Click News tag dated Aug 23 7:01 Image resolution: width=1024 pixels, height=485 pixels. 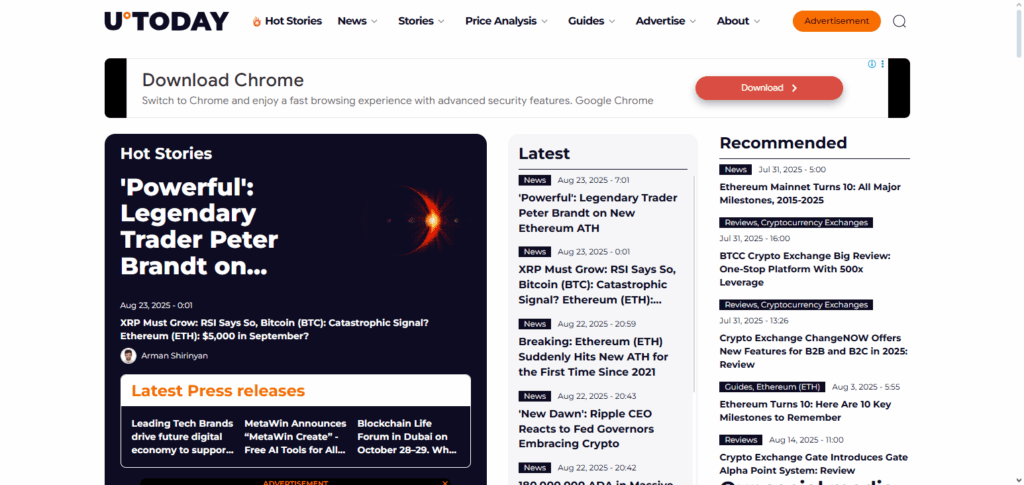(x=535, y=180)
